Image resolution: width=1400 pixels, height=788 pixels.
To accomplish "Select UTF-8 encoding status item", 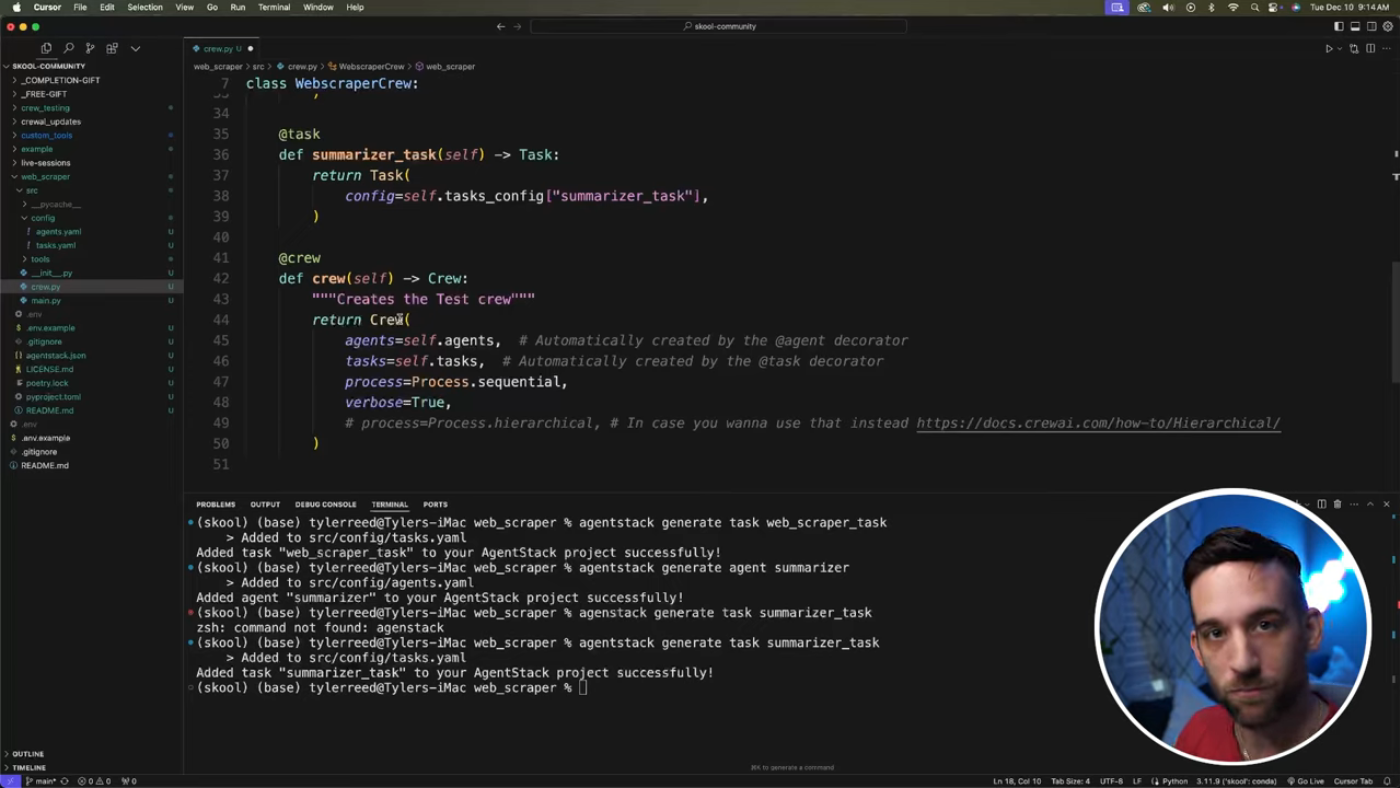I will [1111, 781].
